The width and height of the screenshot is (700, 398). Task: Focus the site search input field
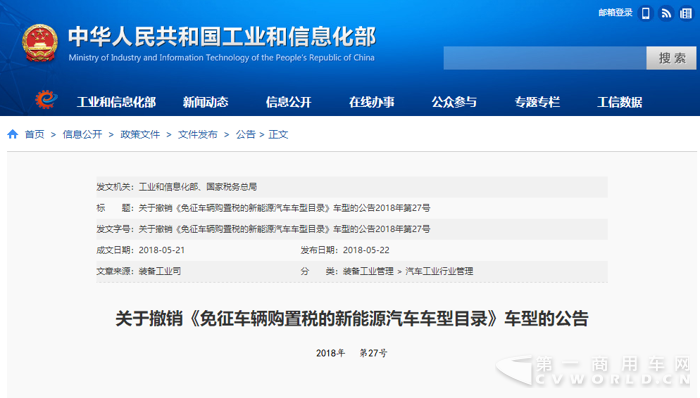click(545, 58)
